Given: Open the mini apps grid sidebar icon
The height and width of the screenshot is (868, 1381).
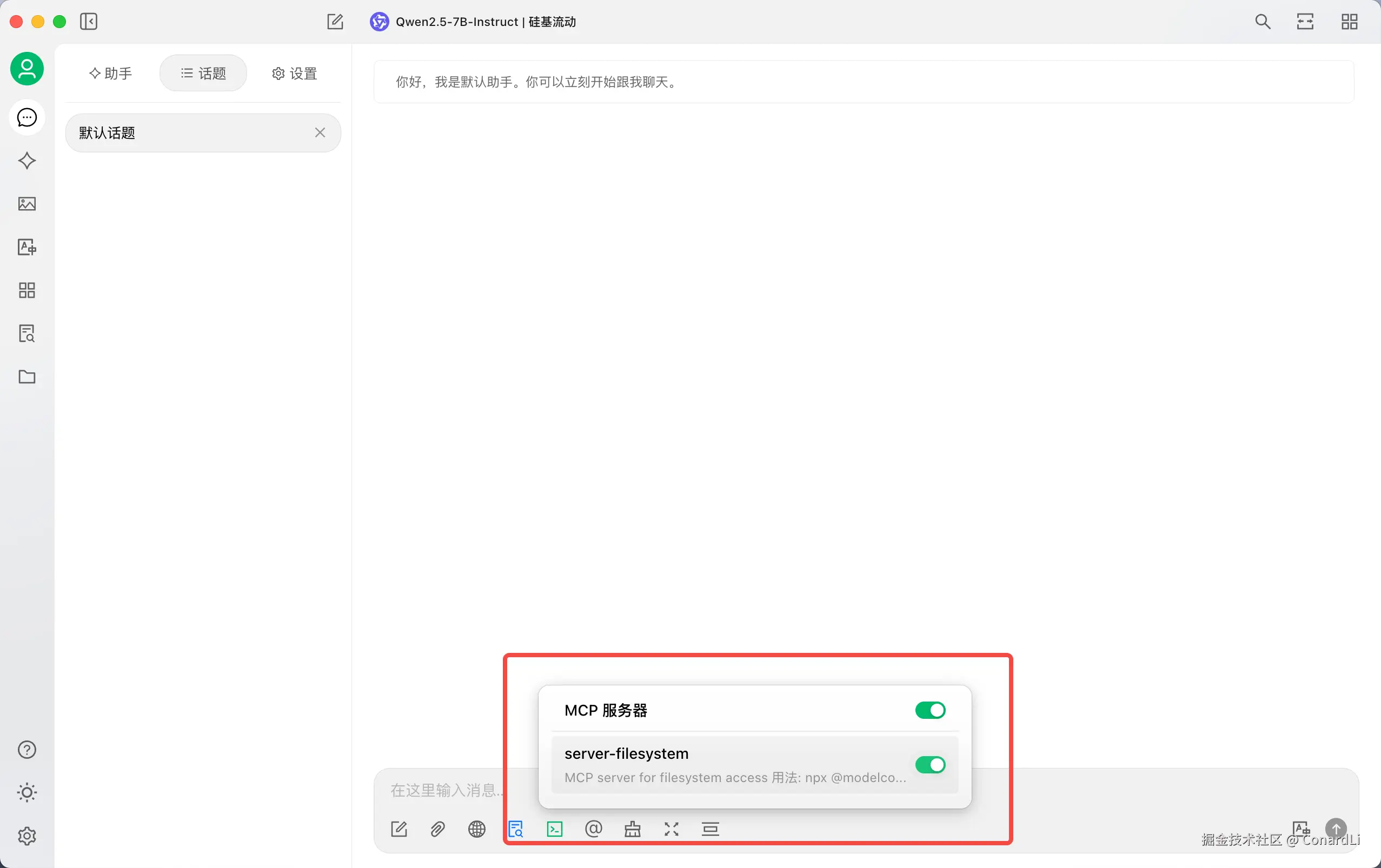Looking at the screenshot, I should (x=27, y=290).
